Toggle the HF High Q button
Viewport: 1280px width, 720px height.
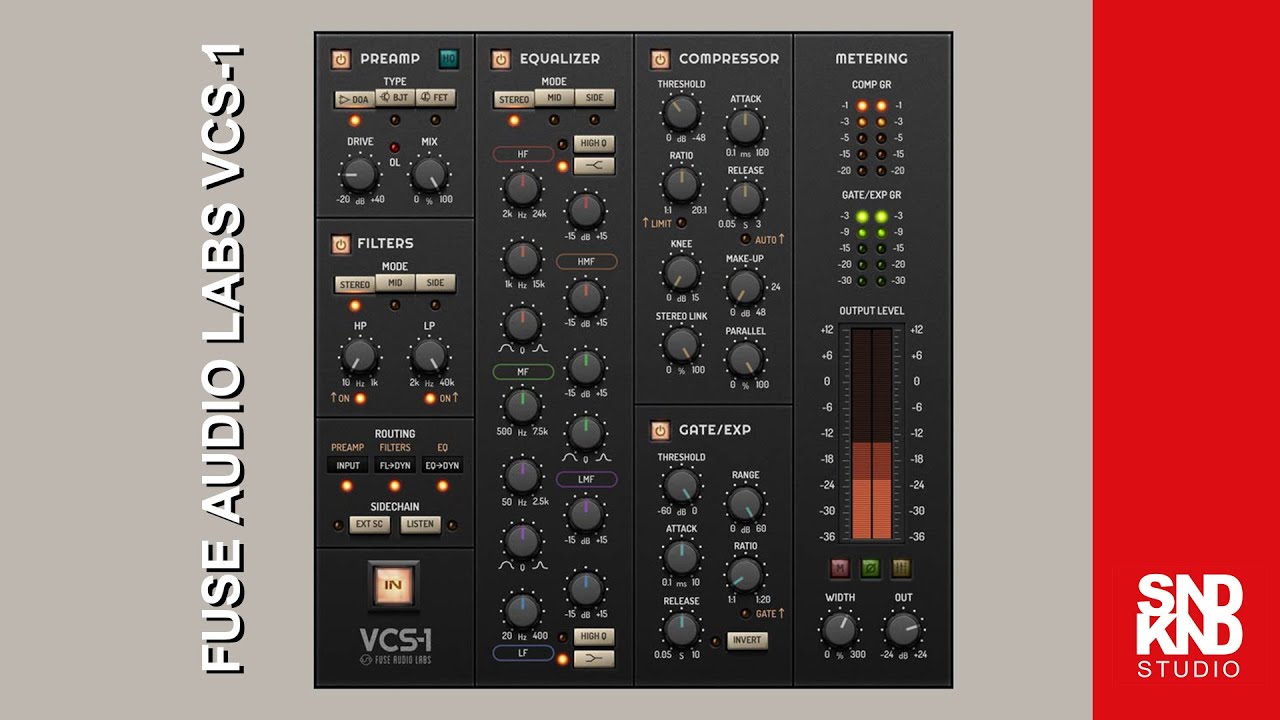tap(594, 143)
